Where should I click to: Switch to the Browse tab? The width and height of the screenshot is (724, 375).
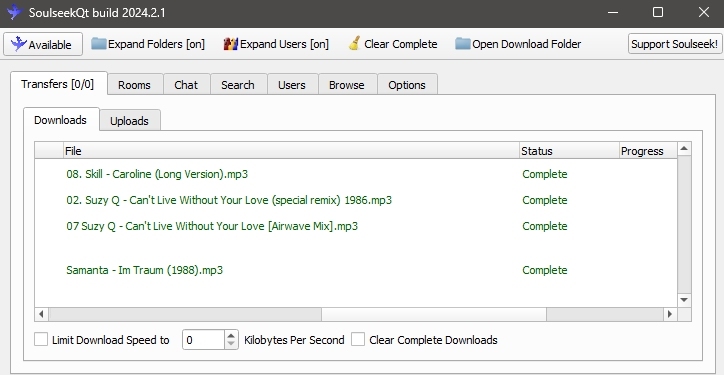tap(347, 85)
